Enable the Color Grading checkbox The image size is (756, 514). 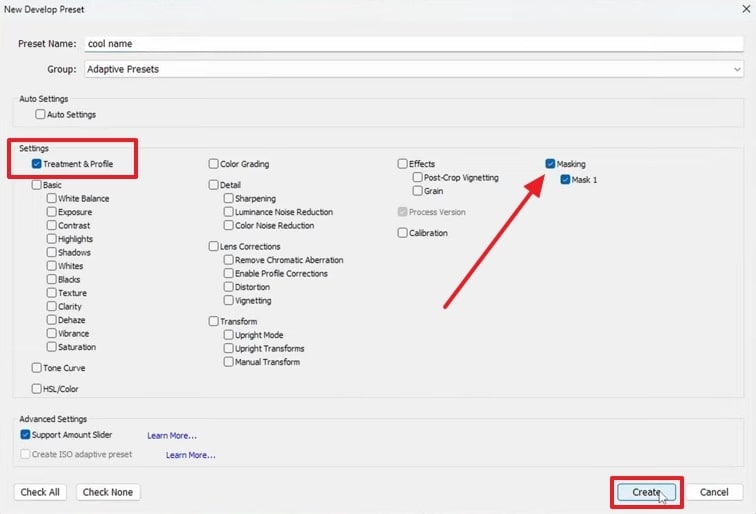coord(214,164)
